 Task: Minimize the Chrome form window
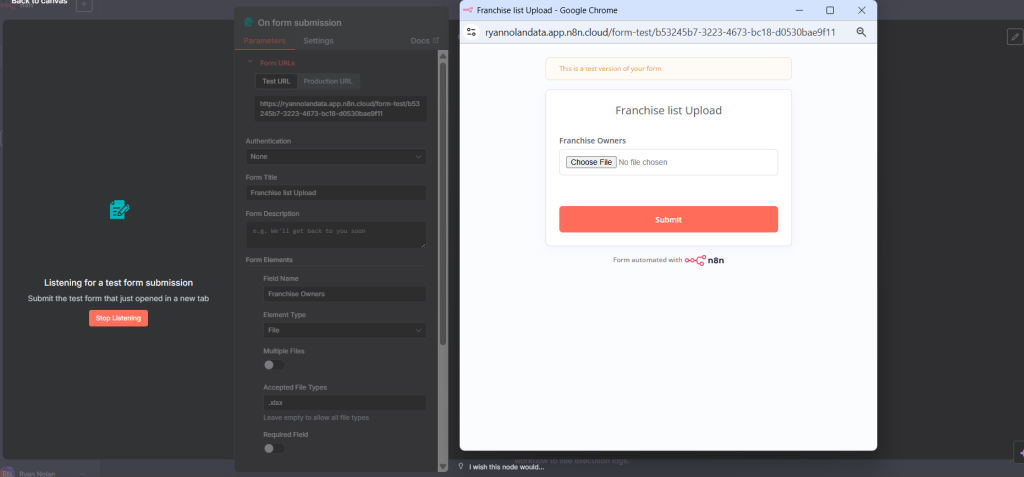[x=798, y=10]
